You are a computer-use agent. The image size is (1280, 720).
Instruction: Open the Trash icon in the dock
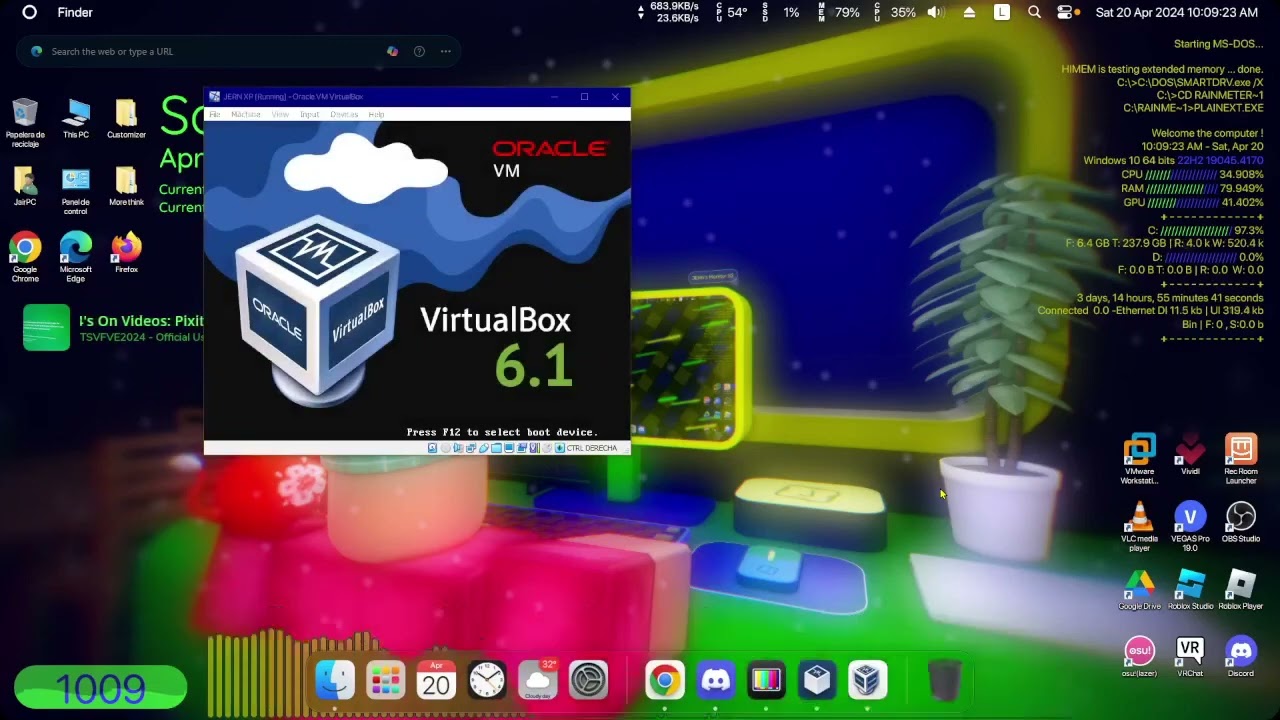(x=945, y=681)
